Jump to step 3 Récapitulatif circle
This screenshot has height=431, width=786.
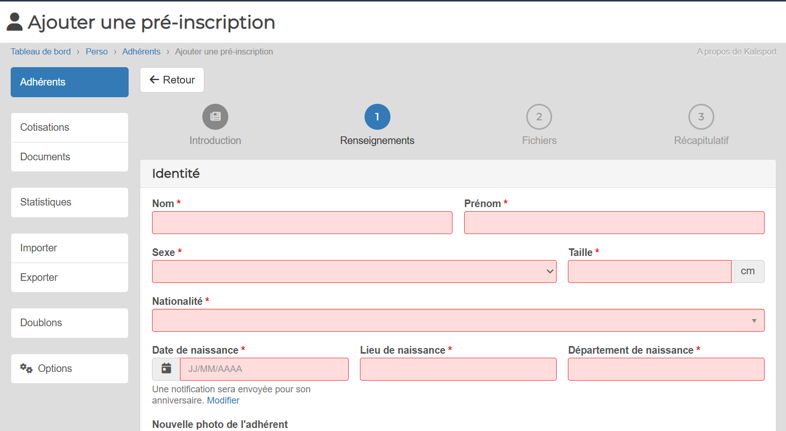701,117
